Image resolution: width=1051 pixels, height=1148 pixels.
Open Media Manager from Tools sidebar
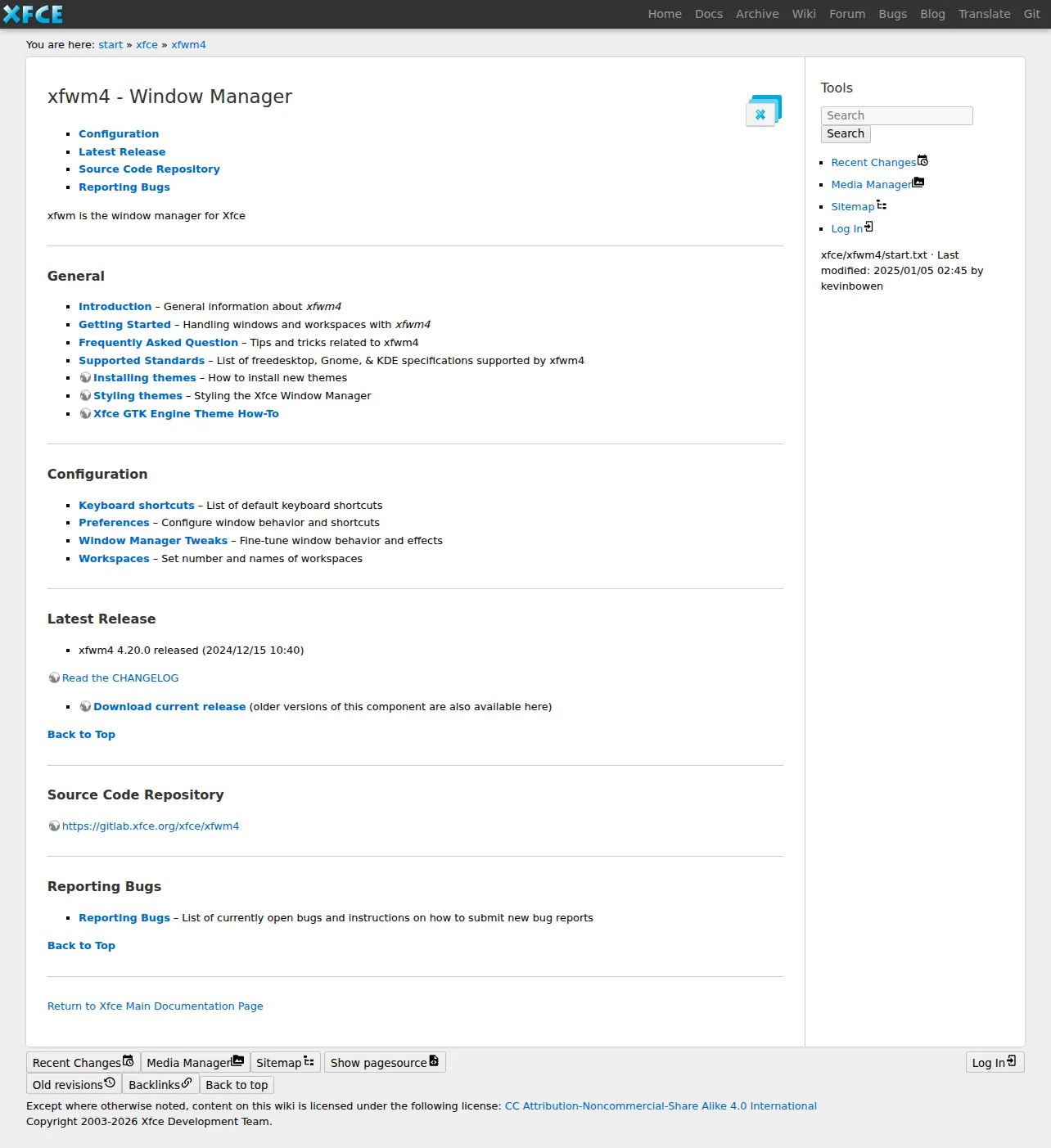pos(877,184)
